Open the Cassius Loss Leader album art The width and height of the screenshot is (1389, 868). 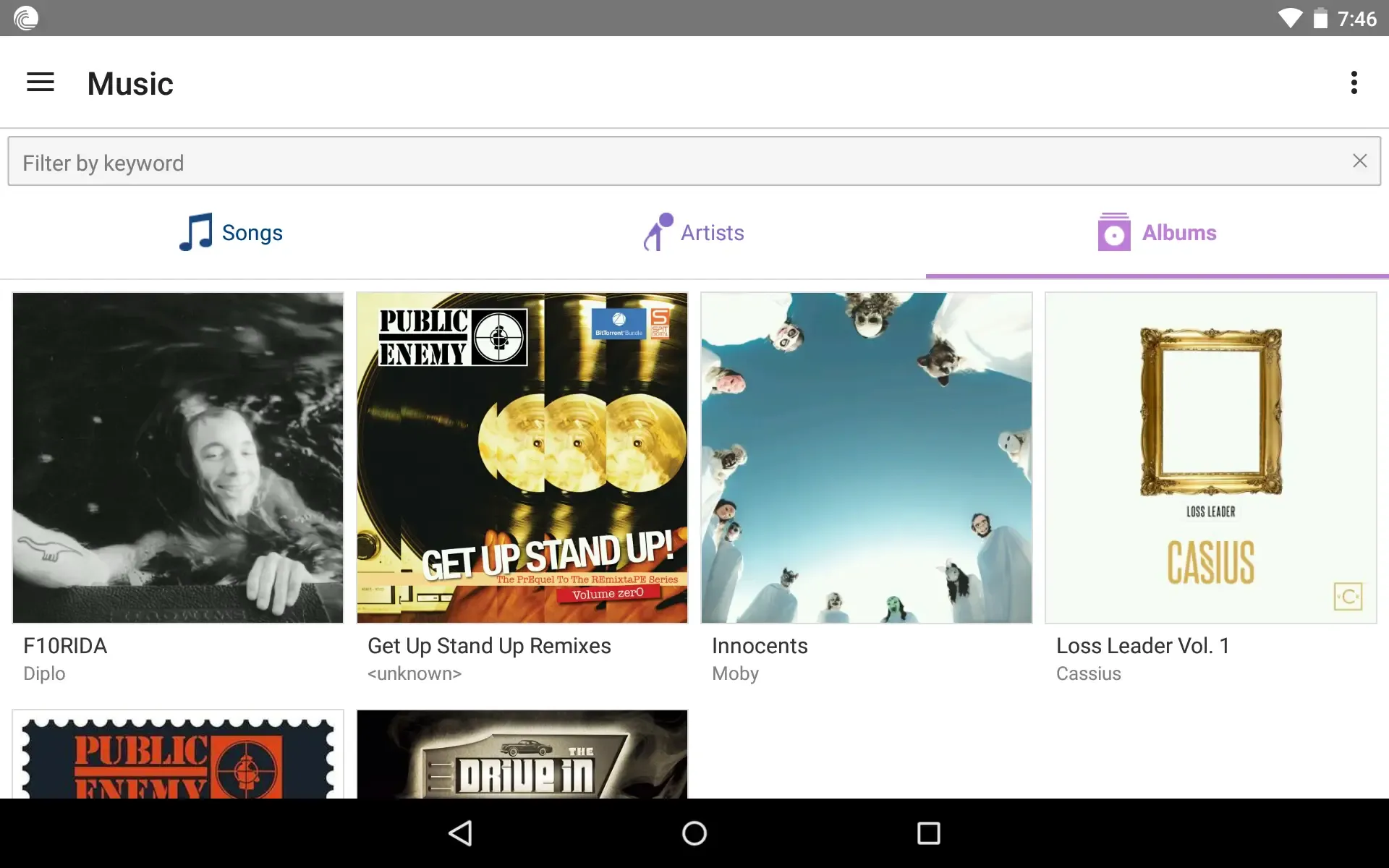point(1211,458)
